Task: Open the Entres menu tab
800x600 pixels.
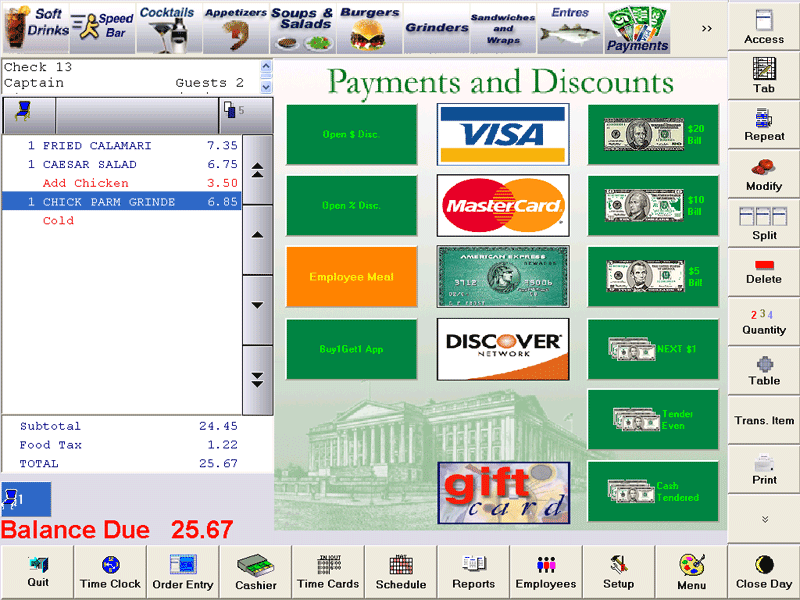Action: pos(571,27)
